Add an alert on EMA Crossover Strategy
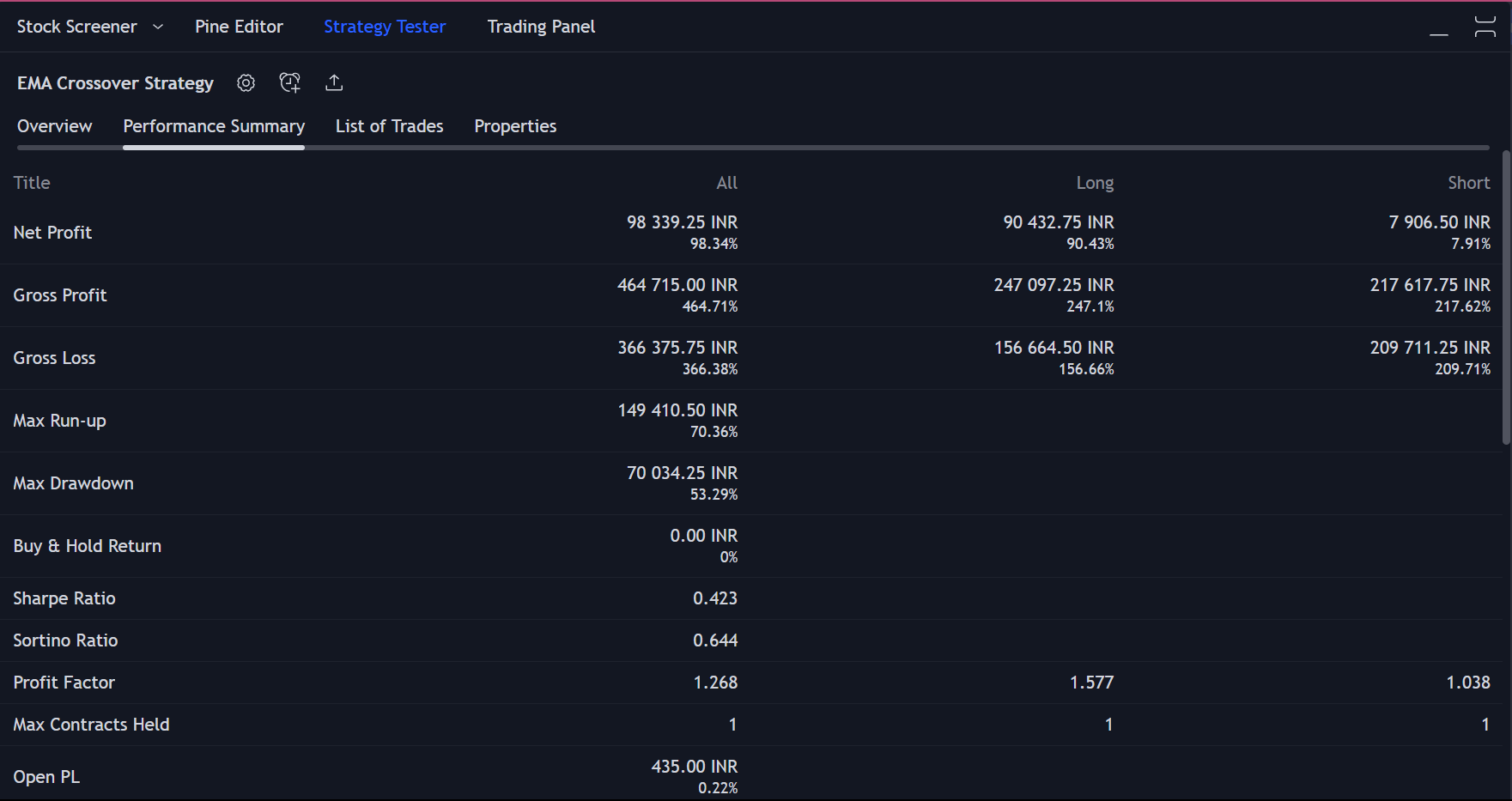Screen dimensions: 1512x801 [x=289, y=82]
